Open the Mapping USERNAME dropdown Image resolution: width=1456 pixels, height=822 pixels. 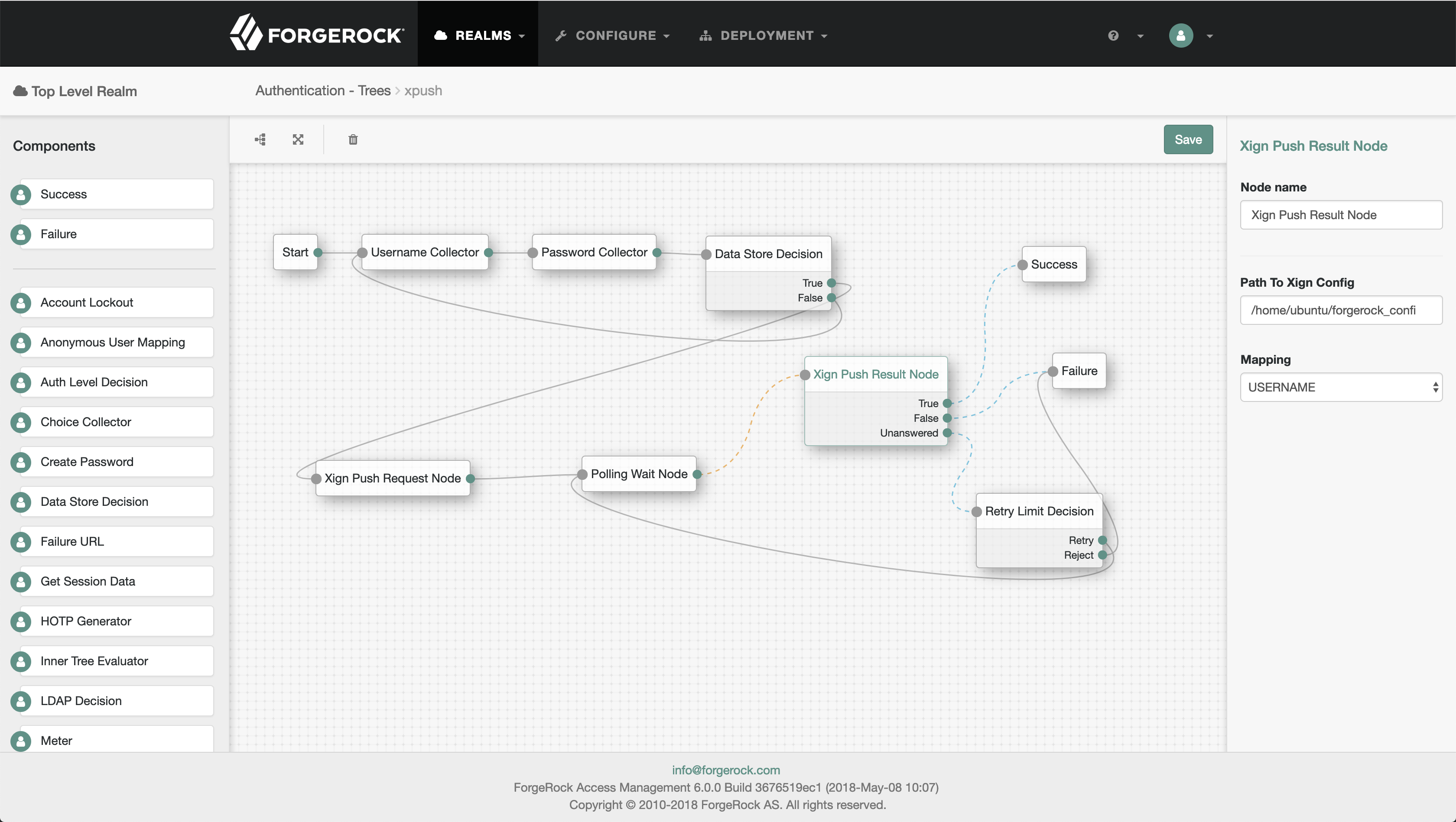pos(1340,387)
